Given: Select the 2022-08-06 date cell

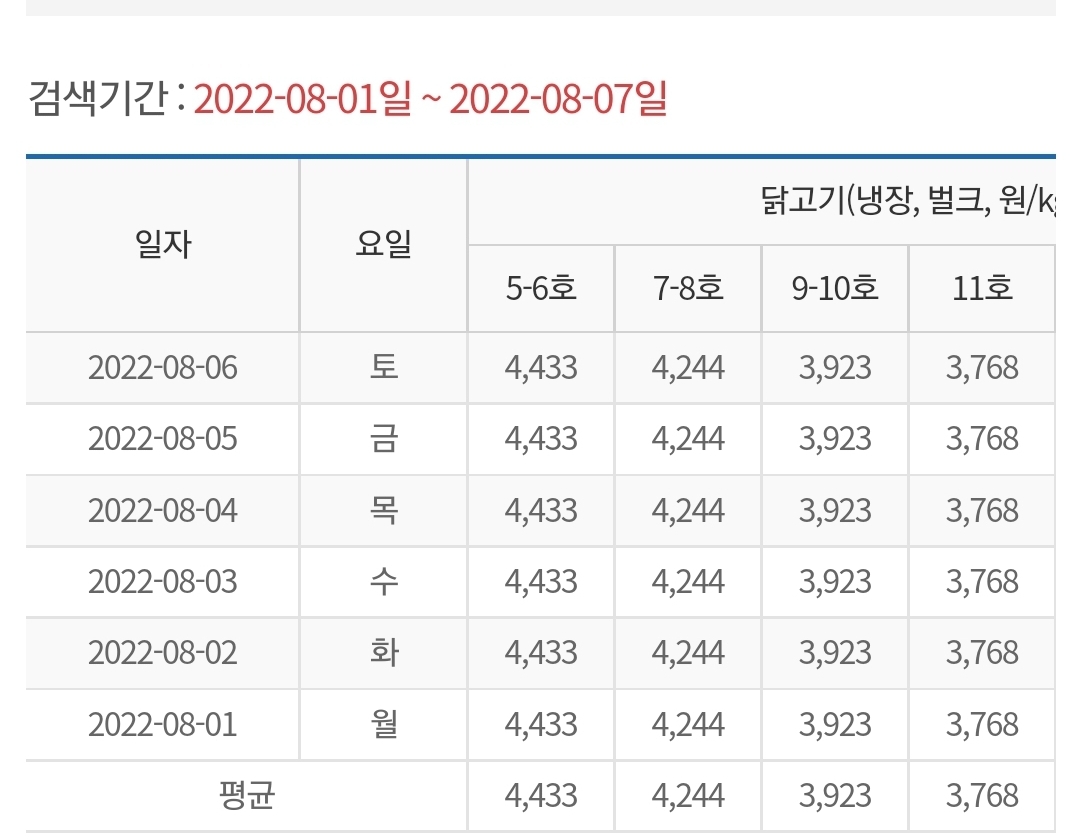Looking at the screenshot, I should pyautogui.click(x=163, y=368).
